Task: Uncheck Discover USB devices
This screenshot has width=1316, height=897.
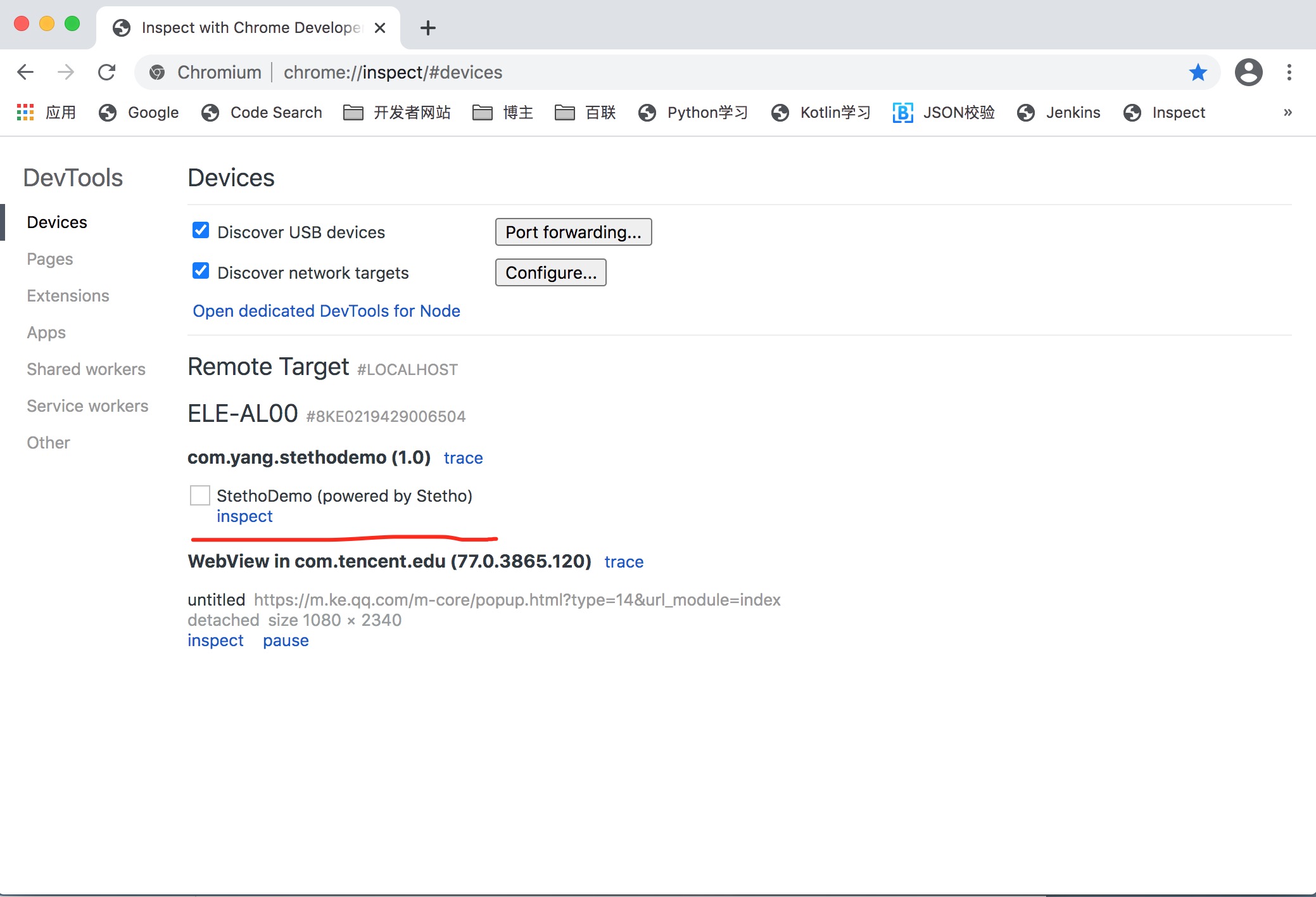Action: point(201,231)
